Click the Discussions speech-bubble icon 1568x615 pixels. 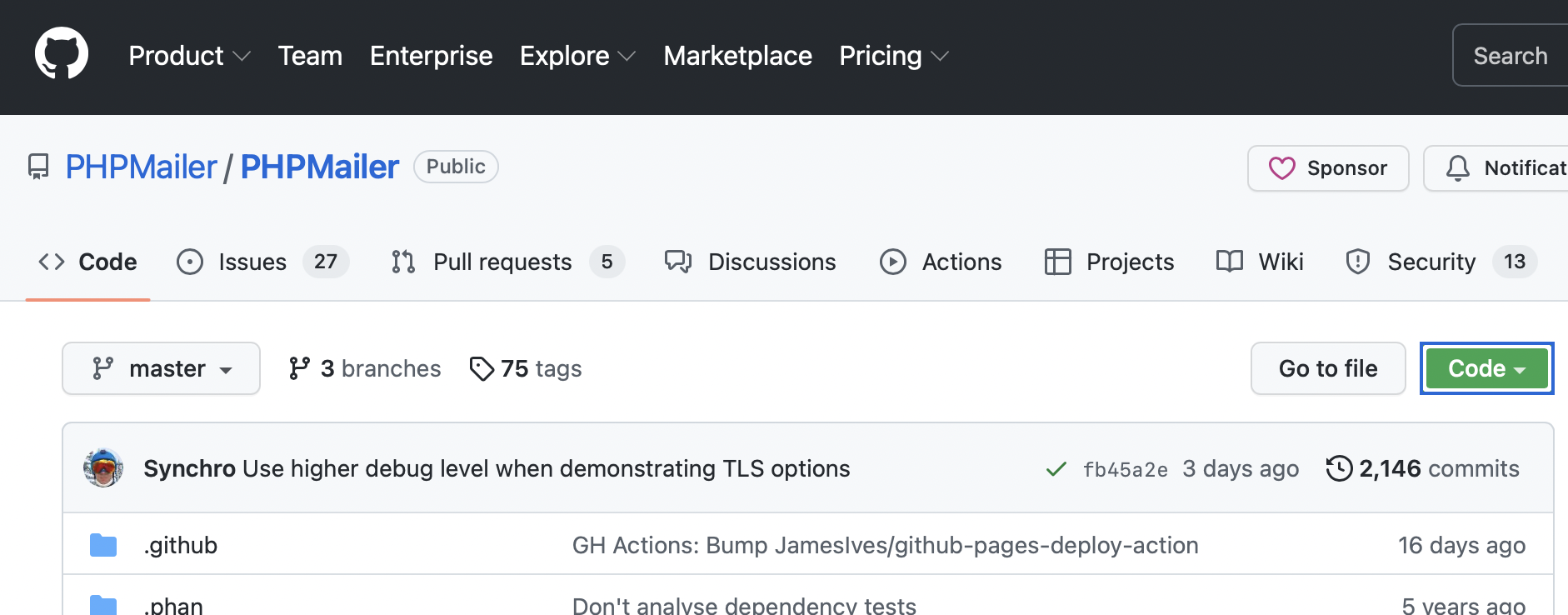pos(678,262)
